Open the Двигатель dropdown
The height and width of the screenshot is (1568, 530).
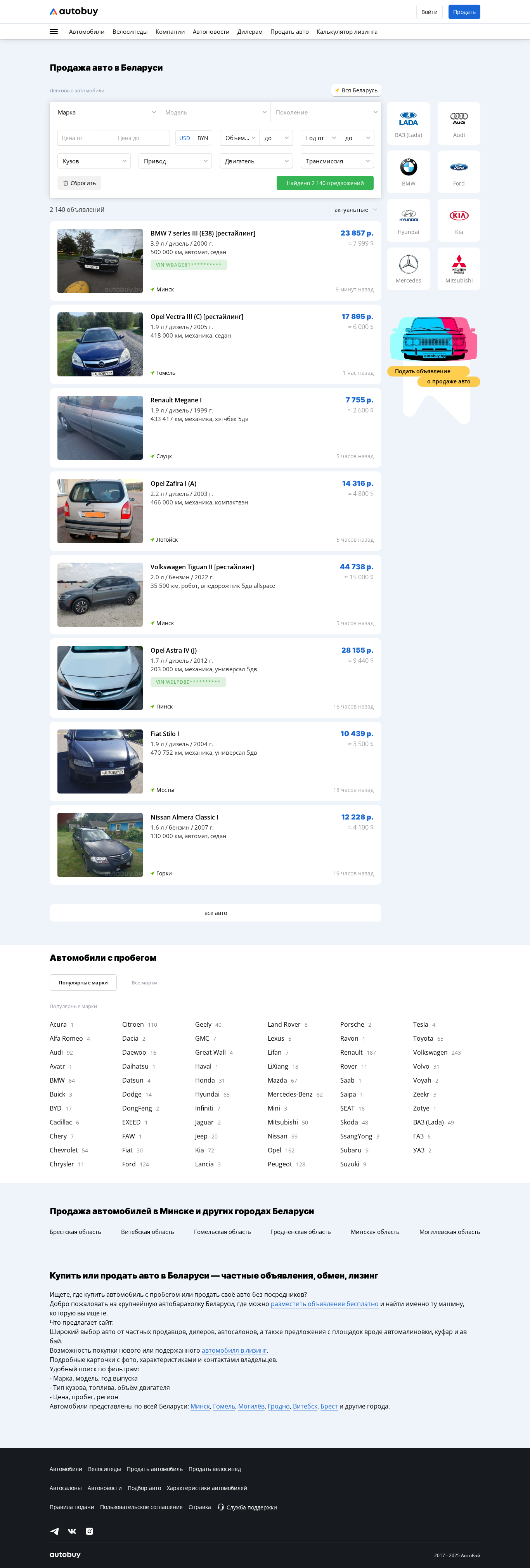(x=256, y=161)
